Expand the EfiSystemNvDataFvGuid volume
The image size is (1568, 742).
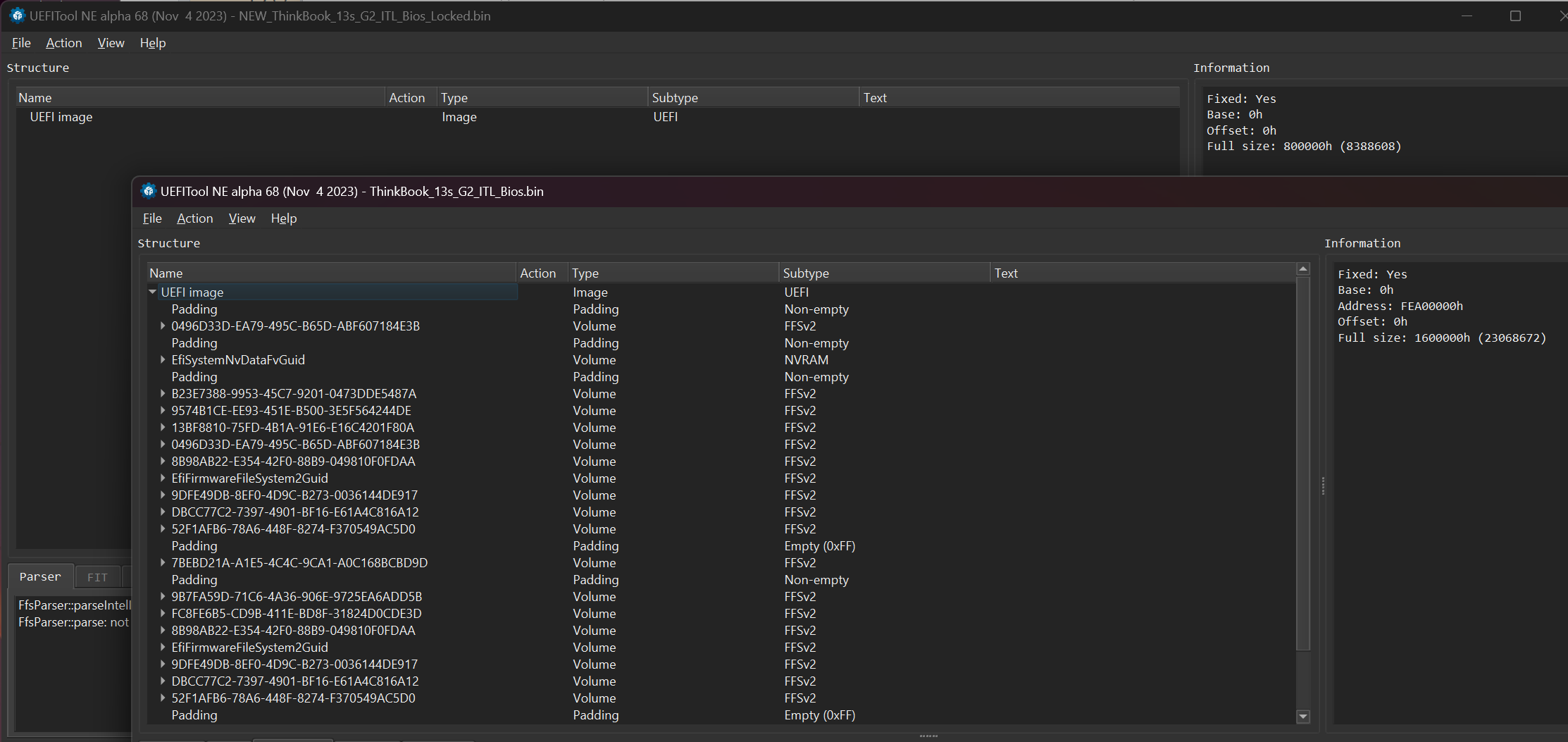pos(163,359)
